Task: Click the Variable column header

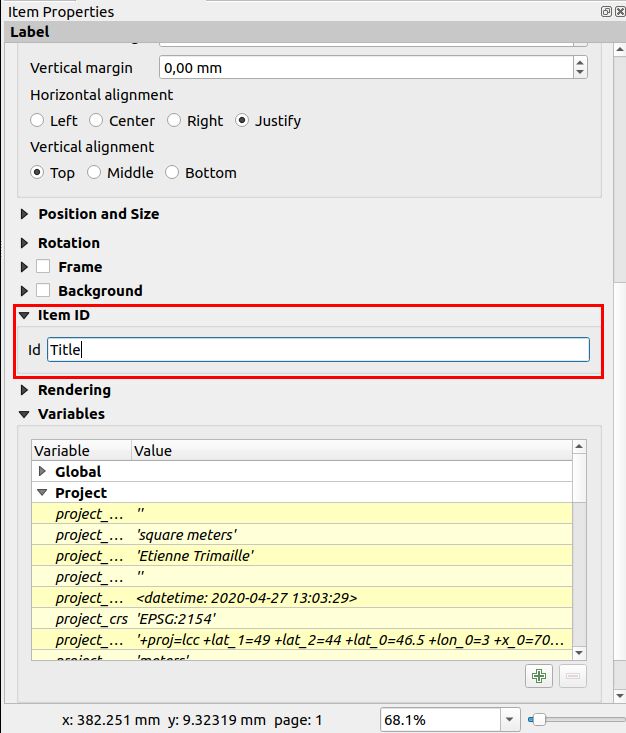Action: tap(81, 451)
